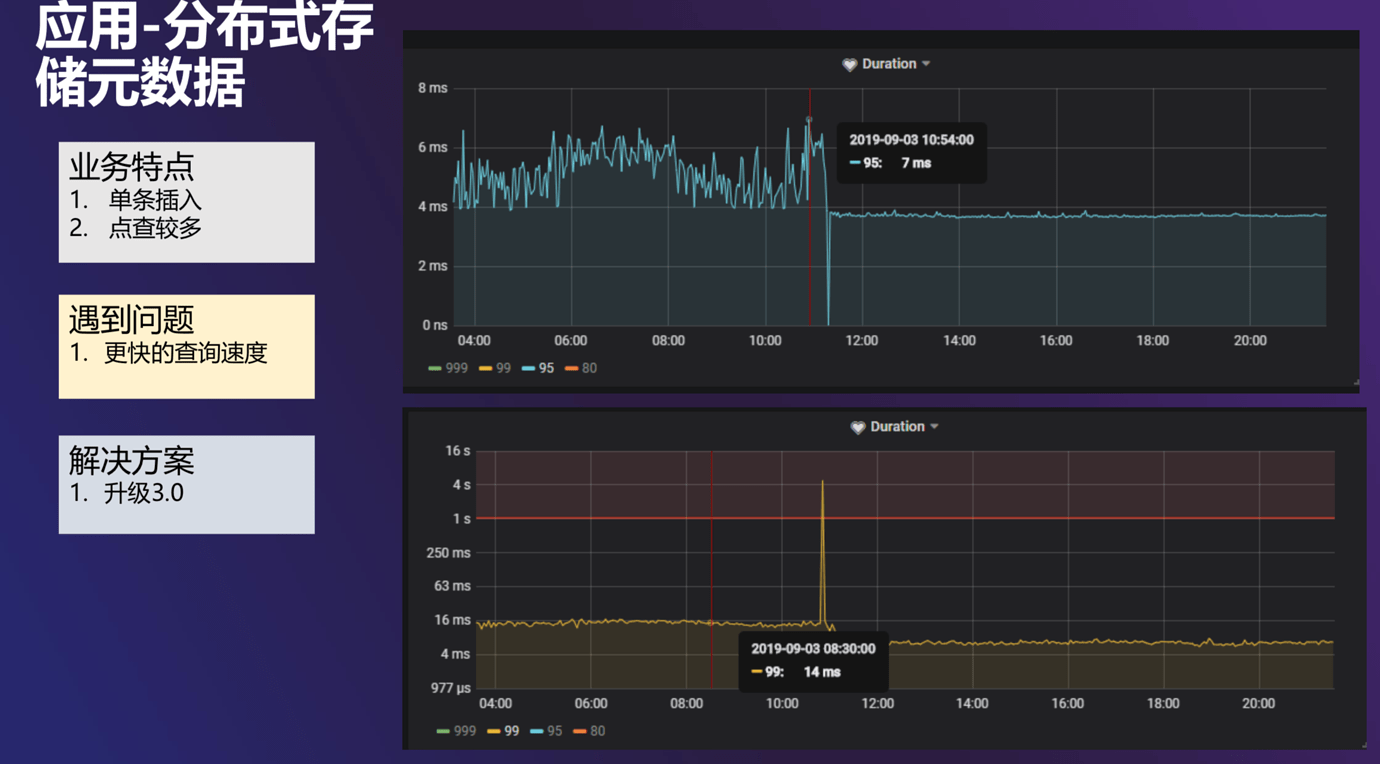Click the 12:00 label on the top chart's time axis

[x=862, y=341]
